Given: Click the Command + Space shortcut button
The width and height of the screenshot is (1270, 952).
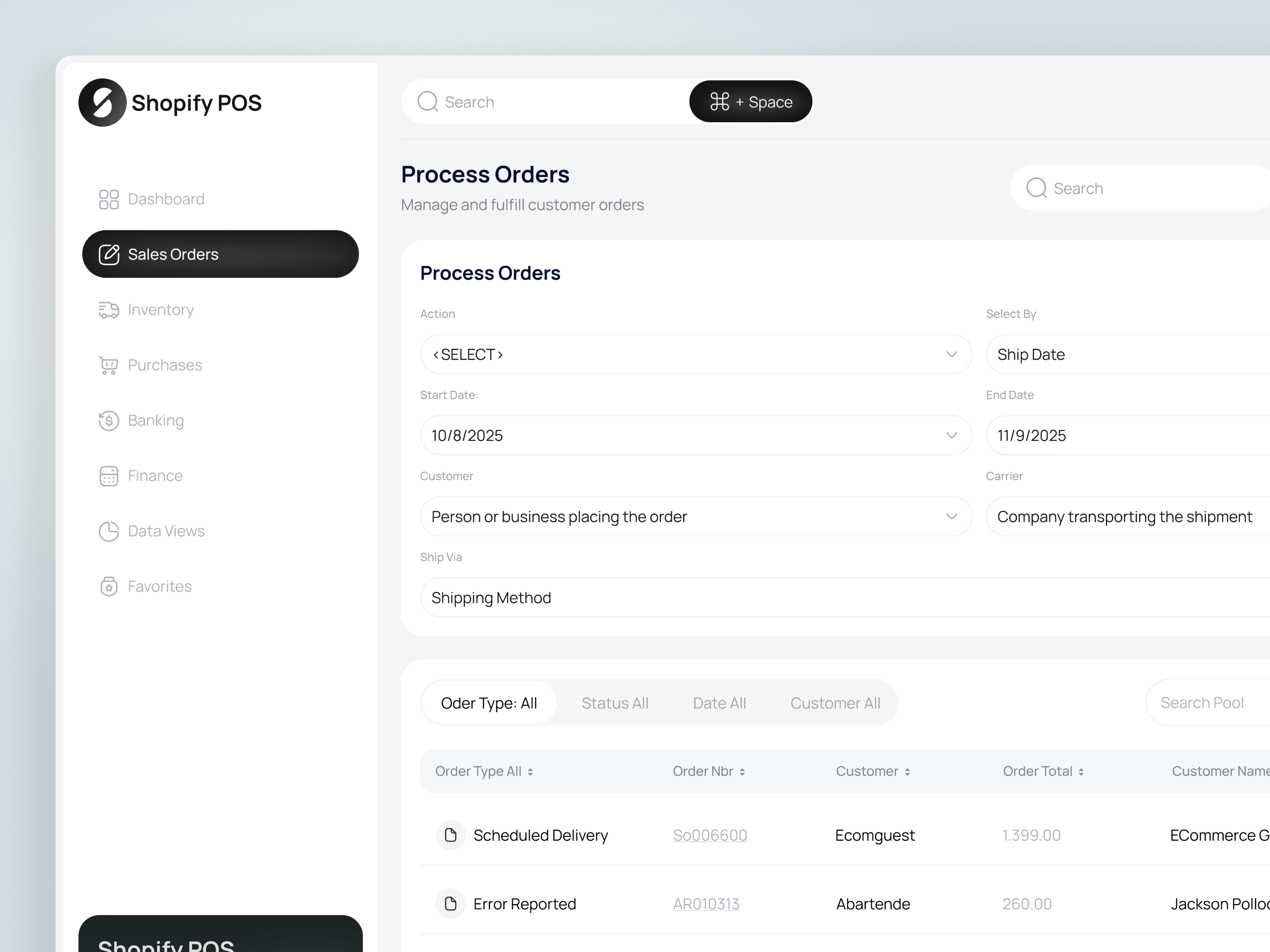Looking at the screenshot, I should click(x=751, y=102).
